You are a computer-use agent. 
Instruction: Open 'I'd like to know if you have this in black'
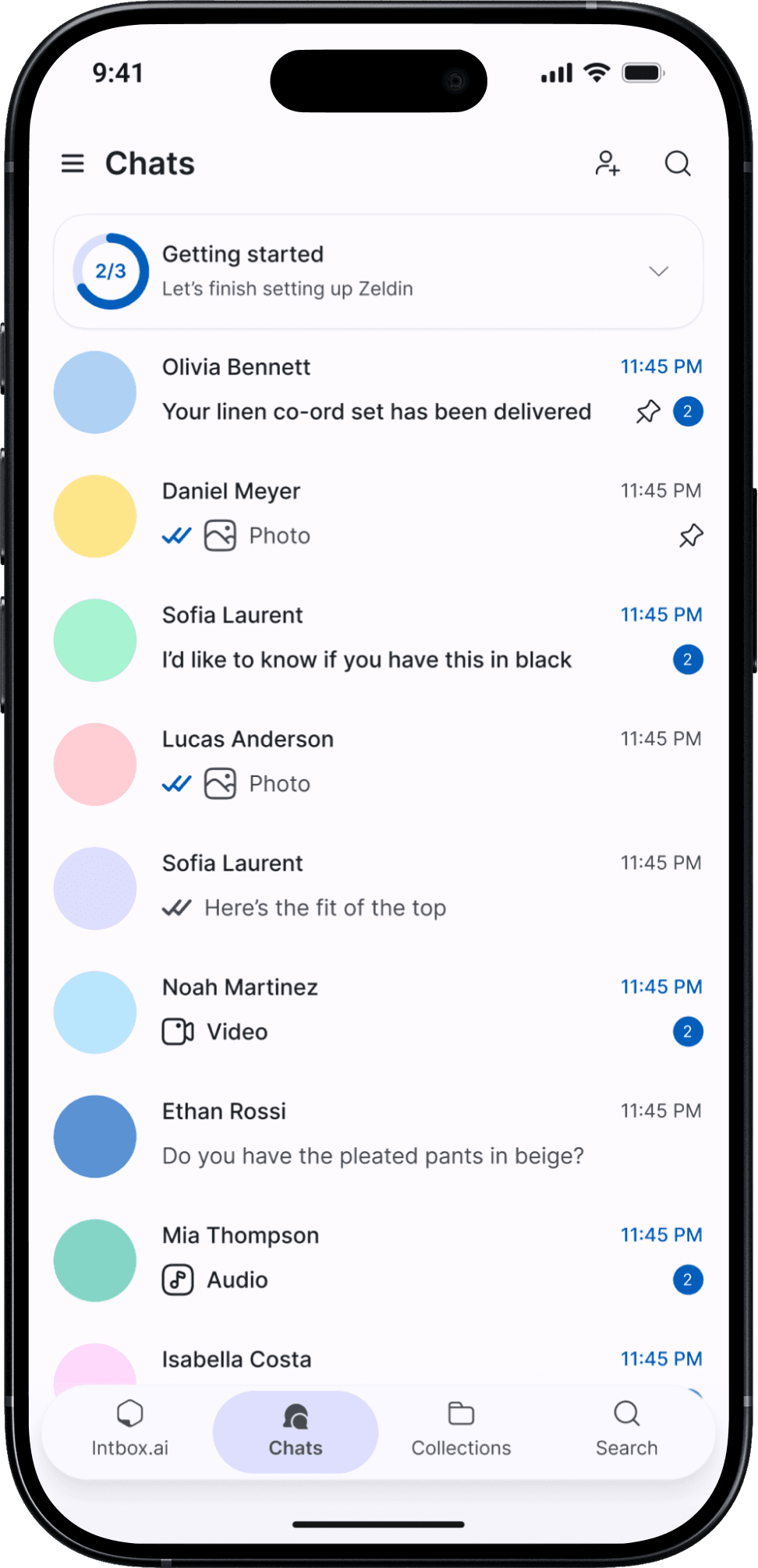(x=367, y=660)
